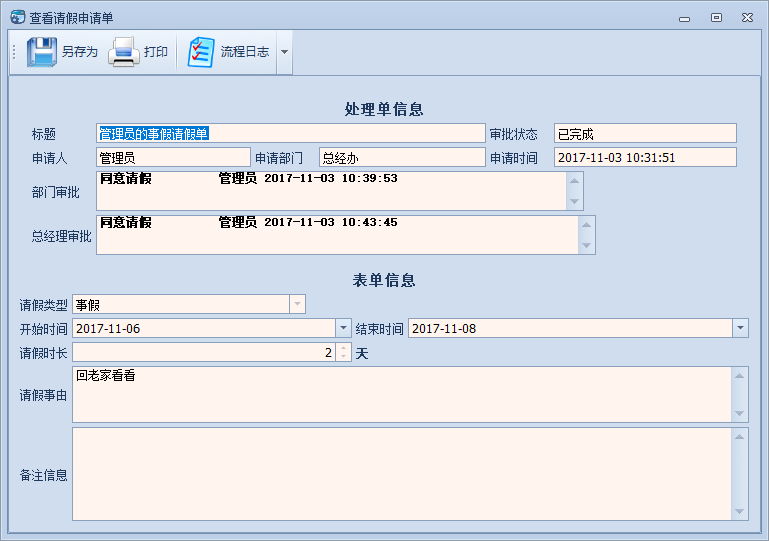Click 部门审批 scrollbar up arrow
The image size is (769, 541).
click(x=574, y=180)
